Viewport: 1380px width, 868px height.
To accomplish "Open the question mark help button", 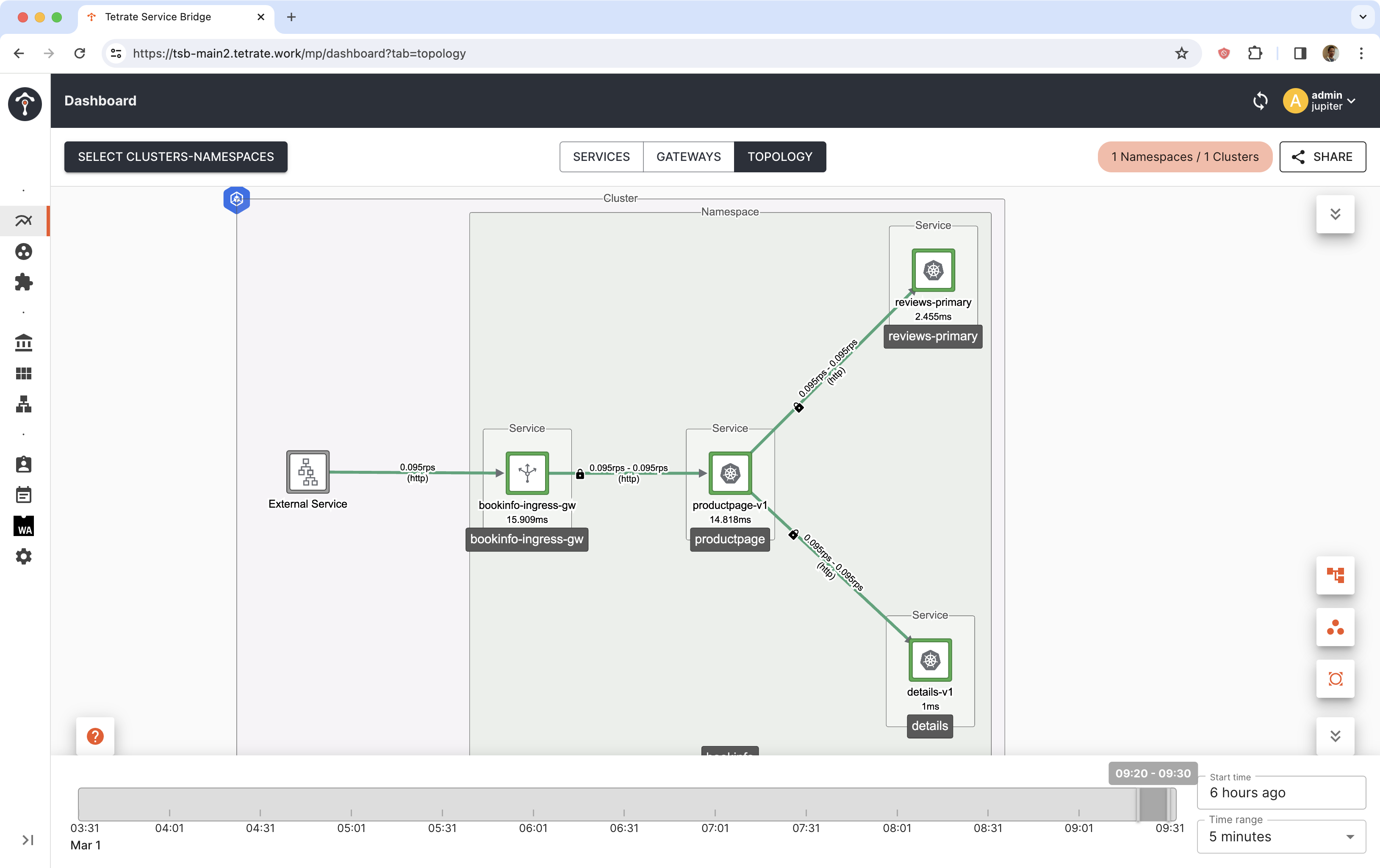I will coord(95,736).
